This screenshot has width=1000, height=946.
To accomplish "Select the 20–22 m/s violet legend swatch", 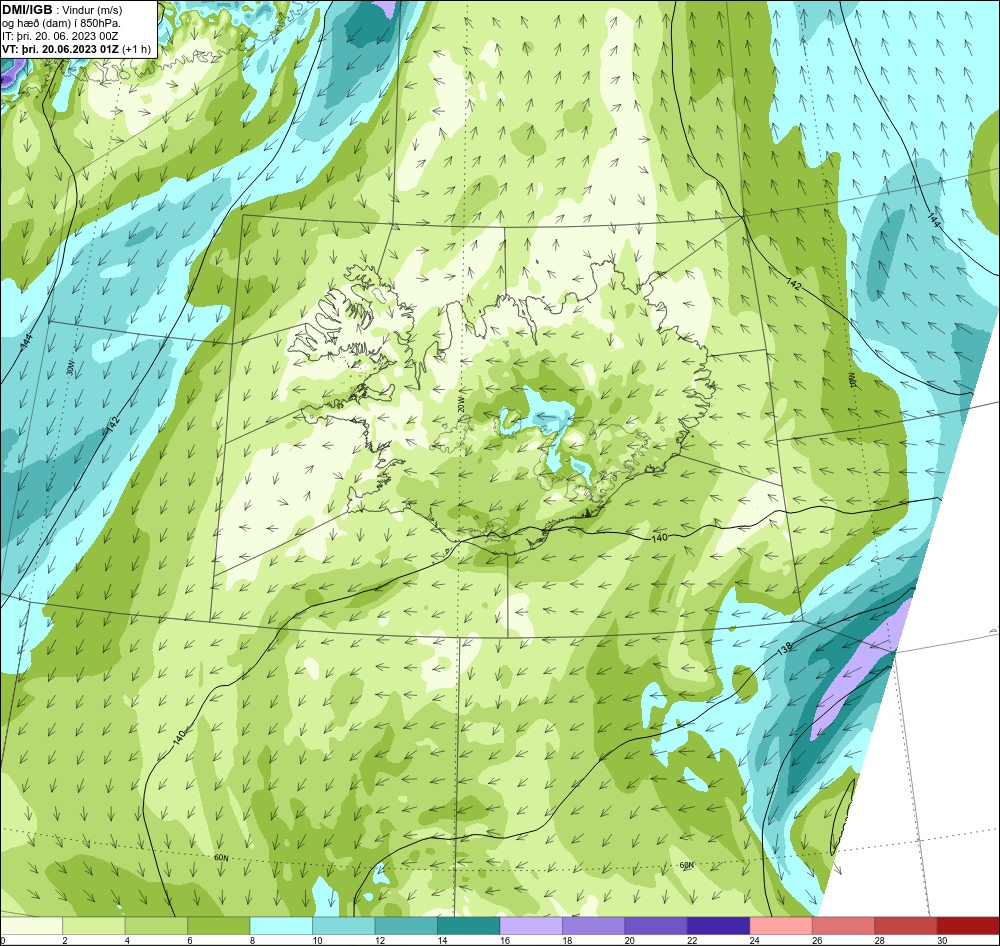I will coord(656,926).
